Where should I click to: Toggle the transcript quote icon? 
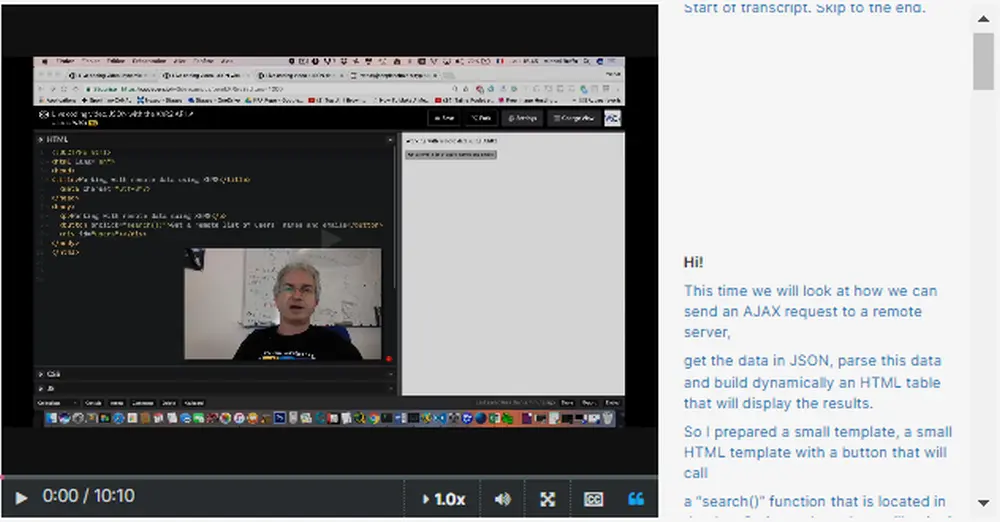[636, 499]
